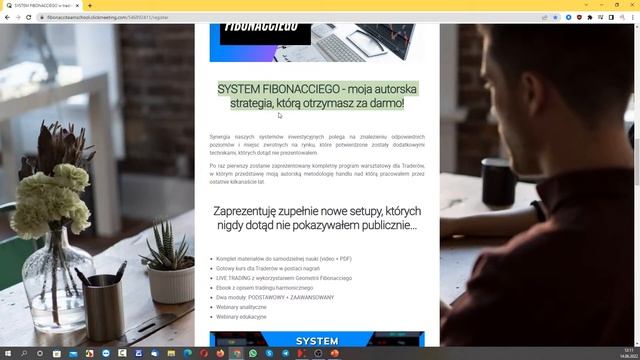Click bullet "Ebook z opisem tradingu harmonicznego"
The height and width of the screenshot is (360, 640).
264,288
